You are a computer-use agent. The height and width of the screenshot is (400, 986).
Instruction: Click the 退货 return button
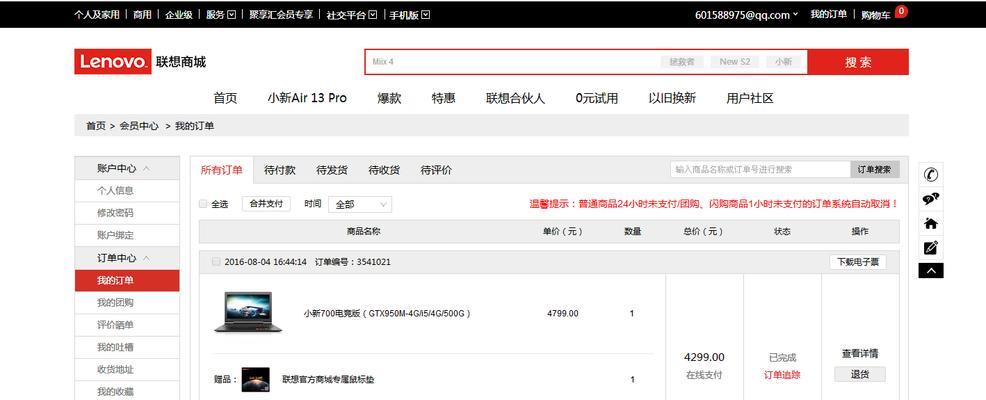coord(860,374)
